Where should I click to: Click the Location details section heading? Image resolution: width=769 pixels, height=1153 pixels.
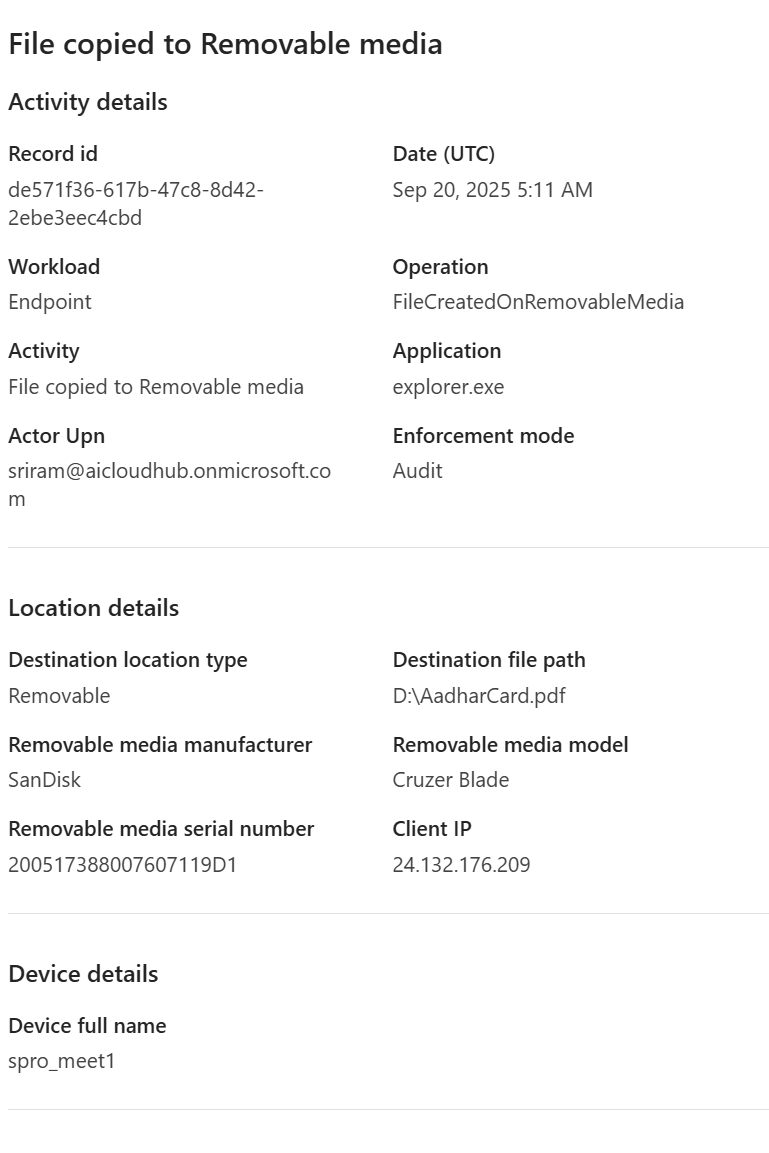pyautogui.click(x=94, y=608)
